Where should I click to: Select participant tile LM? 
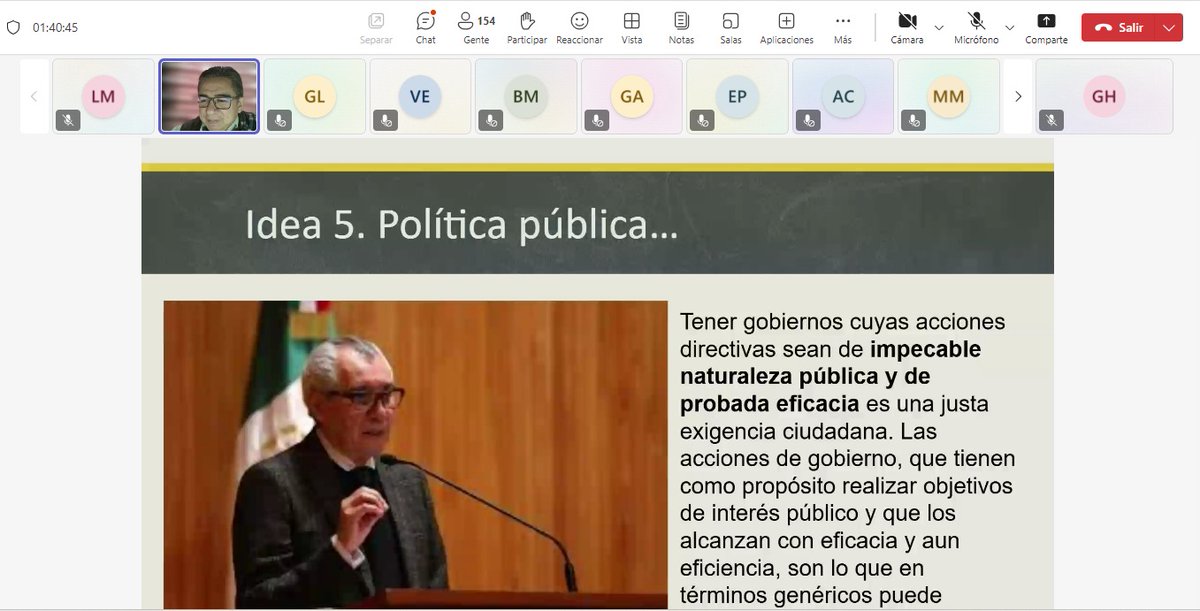[104, 96]
